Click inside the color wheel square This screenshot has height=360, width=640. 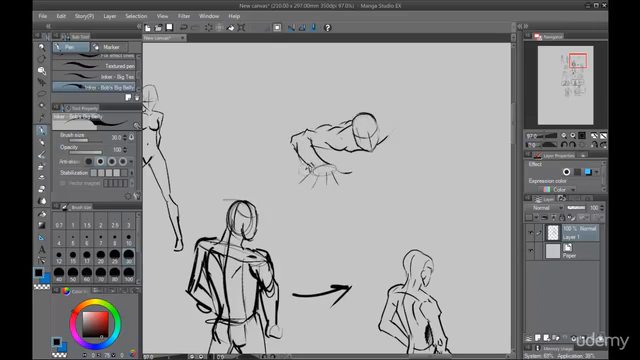pyautogui.click(x=96, y=324)
